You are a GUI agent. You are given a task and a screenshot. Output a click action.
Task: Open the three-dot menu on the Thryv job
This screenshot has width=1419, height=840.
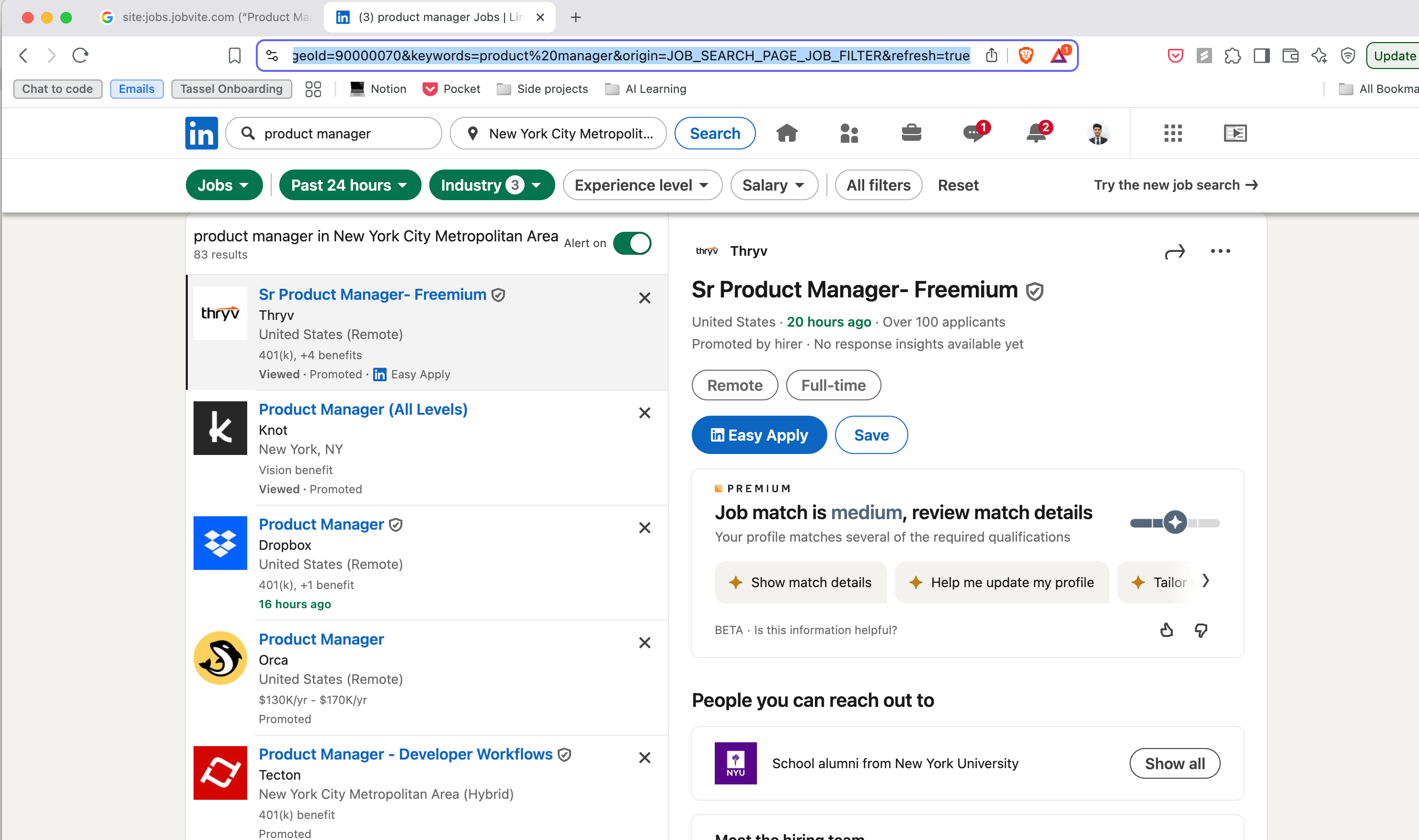pos(1220,251)
